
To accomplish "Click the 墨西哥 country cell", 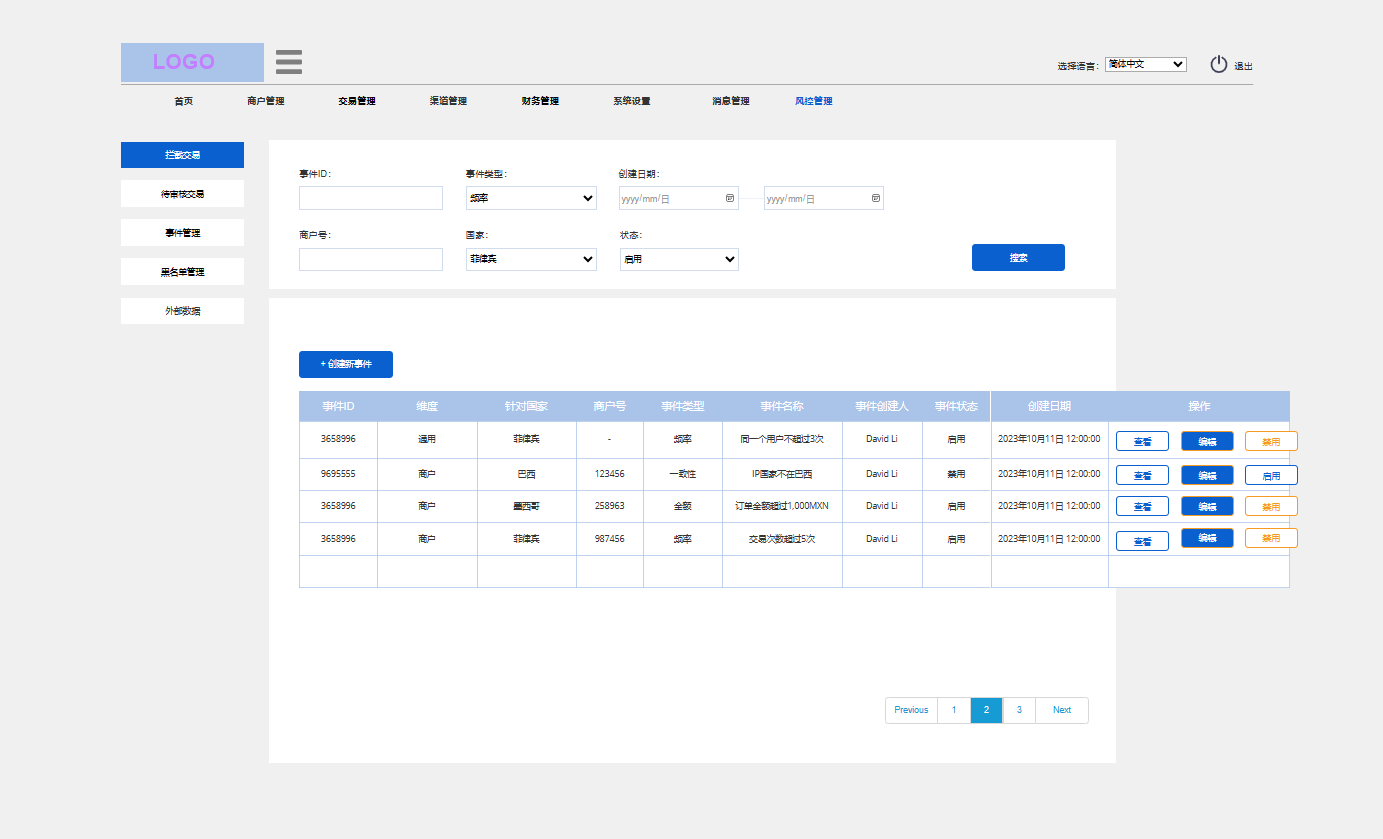I will (x=526, y=506).
